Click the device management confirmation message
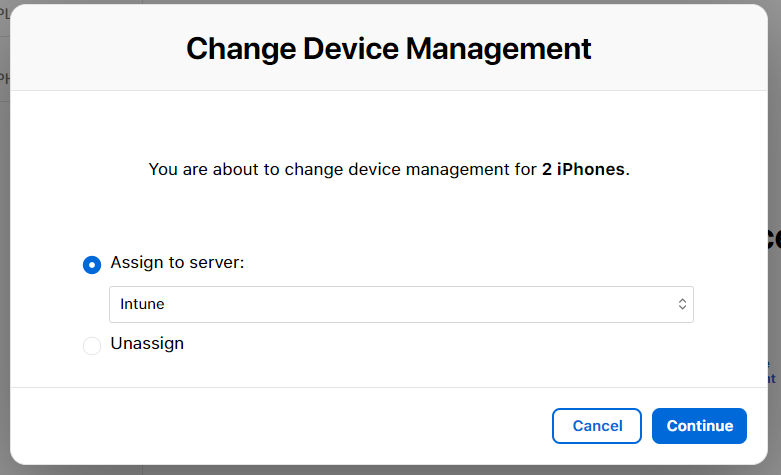The width and height of the screenshot is (781, 475). (340, 169)
